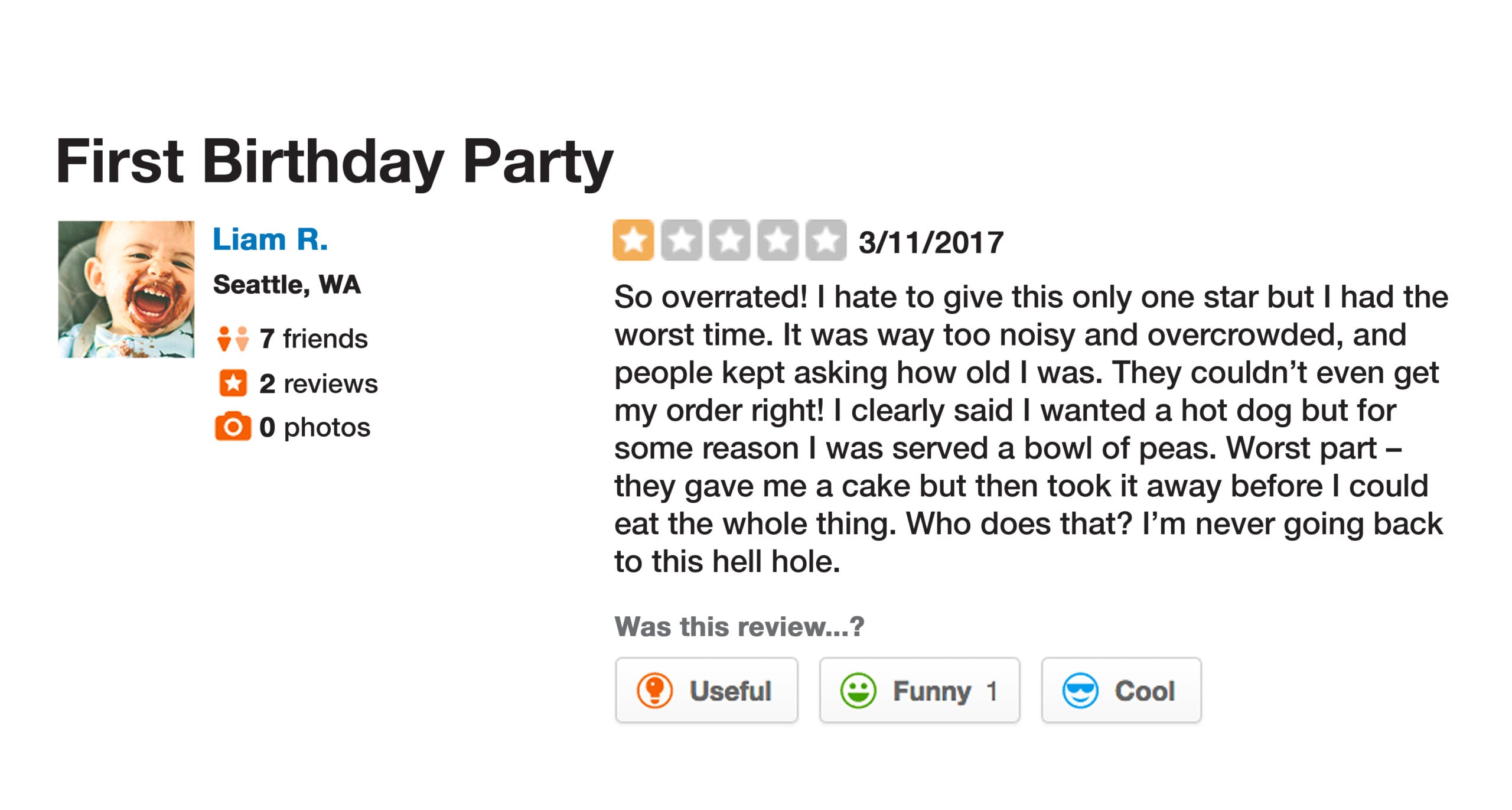Vote this review as Useful
Viewport: 1512px width, 810px height.
[706, 690]
